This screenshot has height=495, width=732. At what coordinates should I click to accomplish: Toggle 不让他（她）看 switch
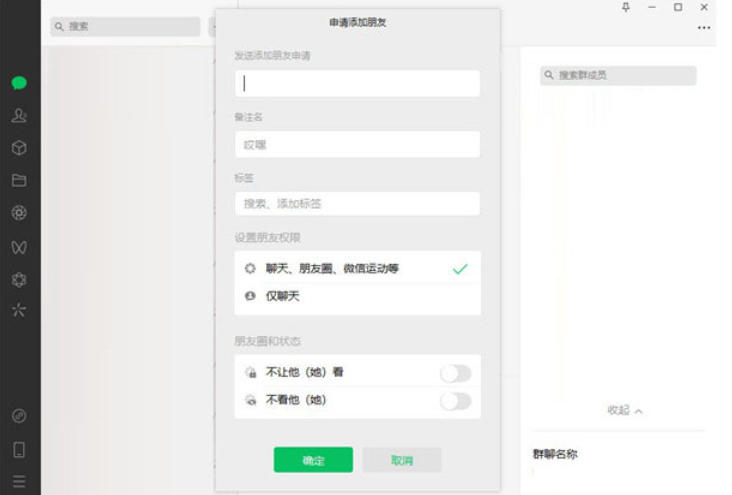click(456, 373)
